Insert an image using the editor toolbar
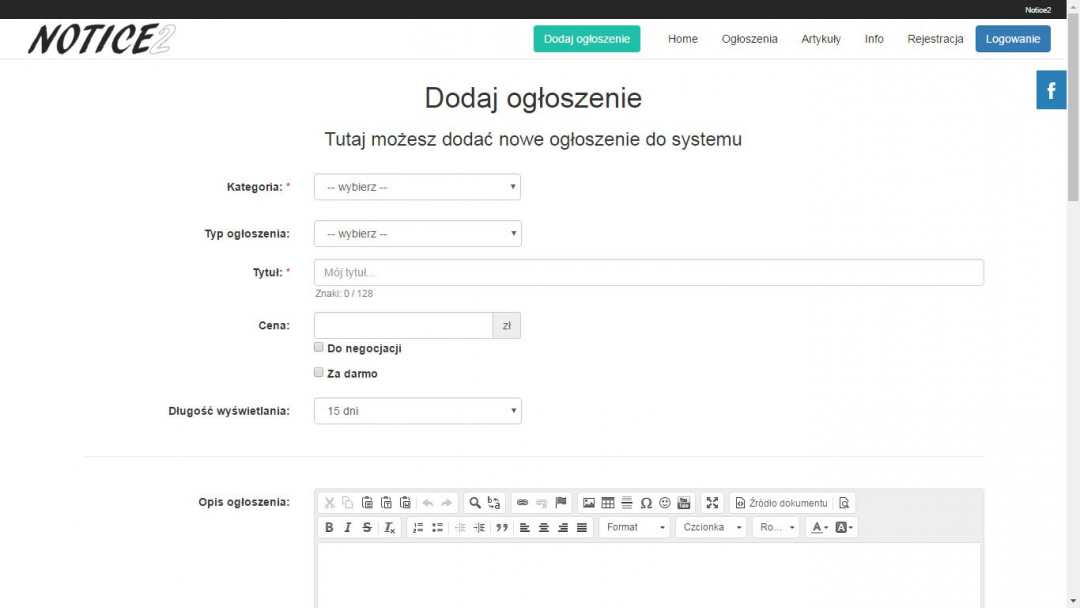 tap(589, 503)
